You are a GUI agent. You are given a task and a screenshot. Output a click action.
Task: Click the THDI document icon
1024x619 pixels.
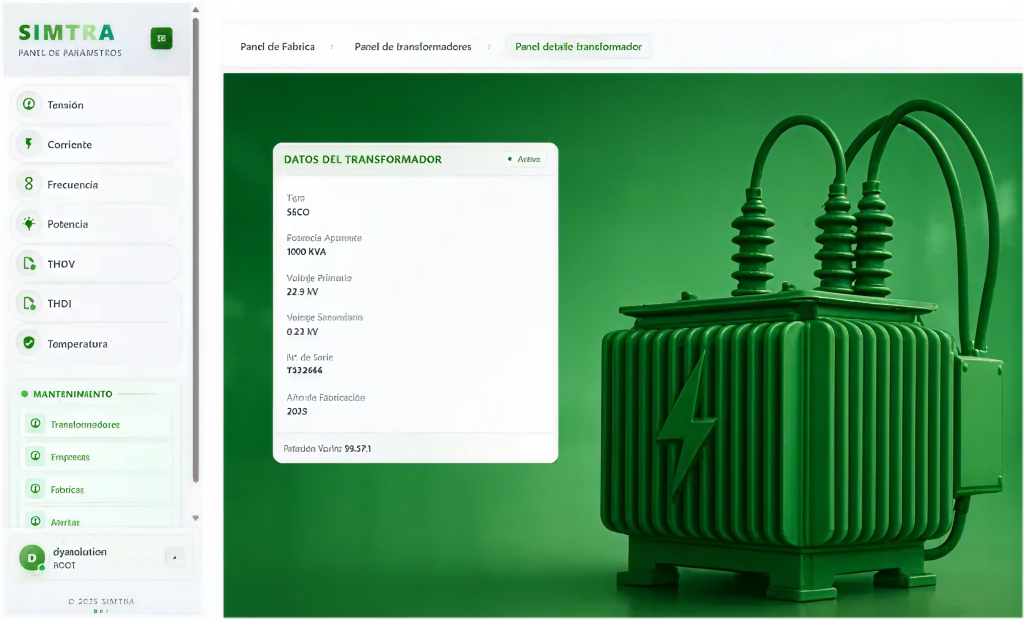29,303
